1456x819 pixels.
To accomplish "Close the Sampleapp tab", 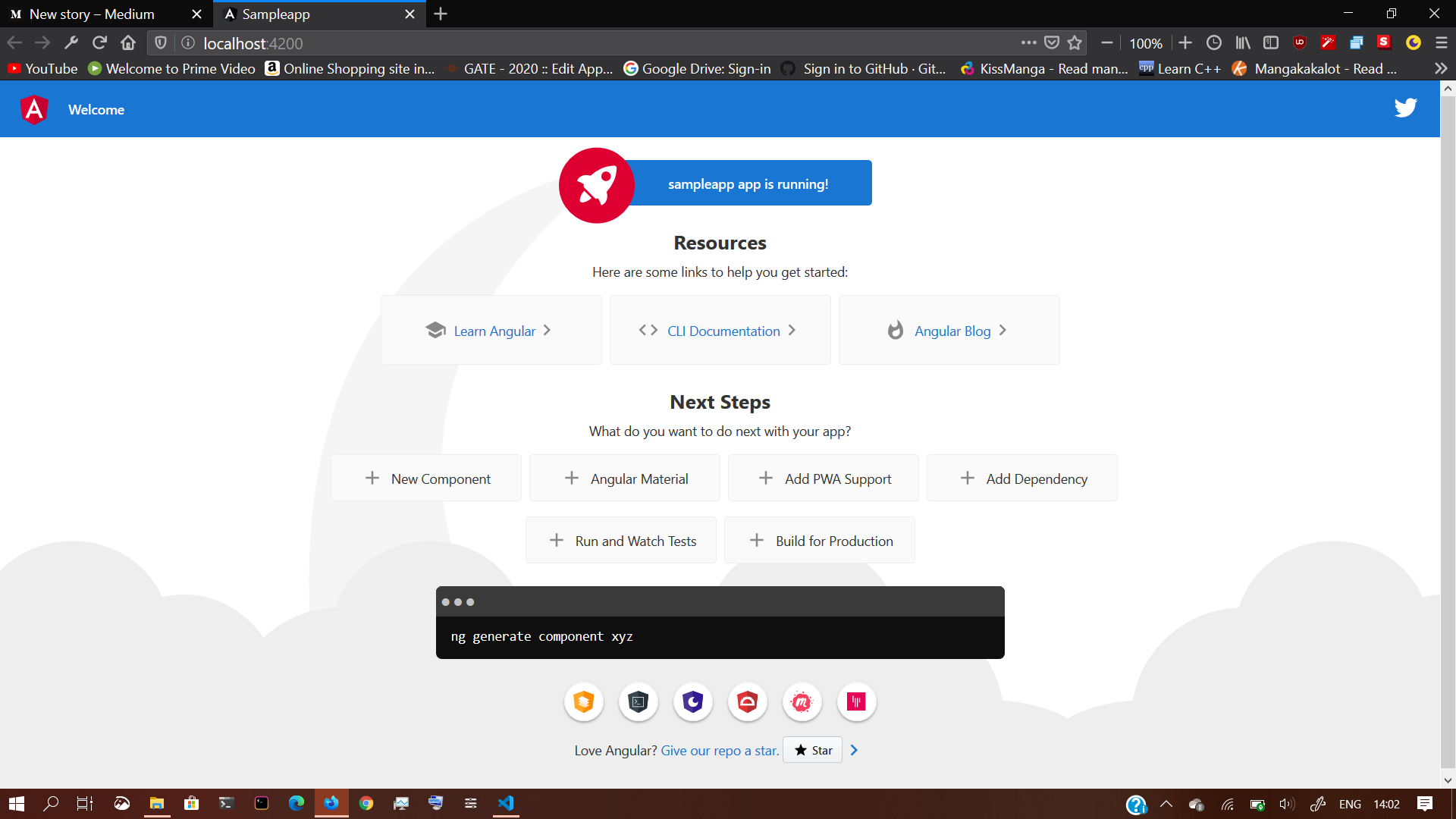I will click(x=410, y=14).
